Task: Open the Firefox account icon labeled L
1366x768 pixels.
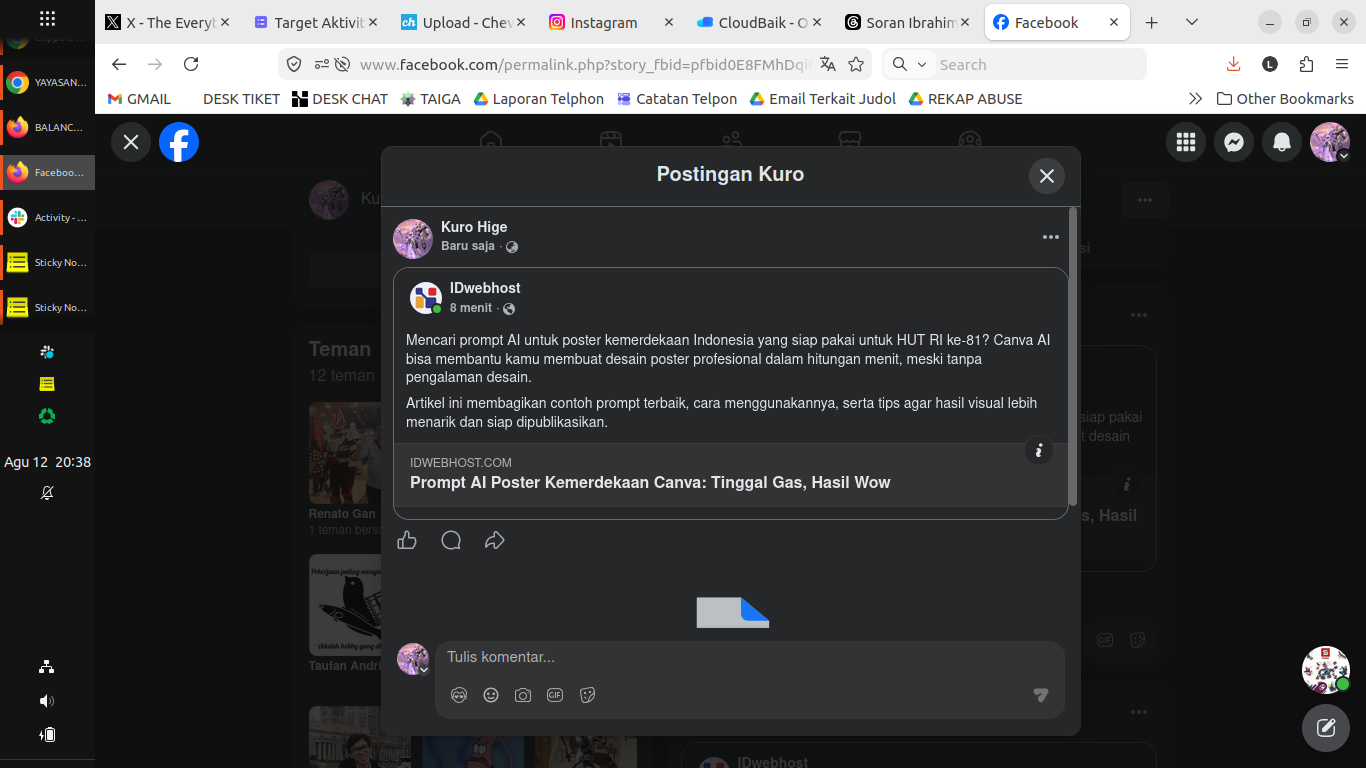Action: 1270,64
